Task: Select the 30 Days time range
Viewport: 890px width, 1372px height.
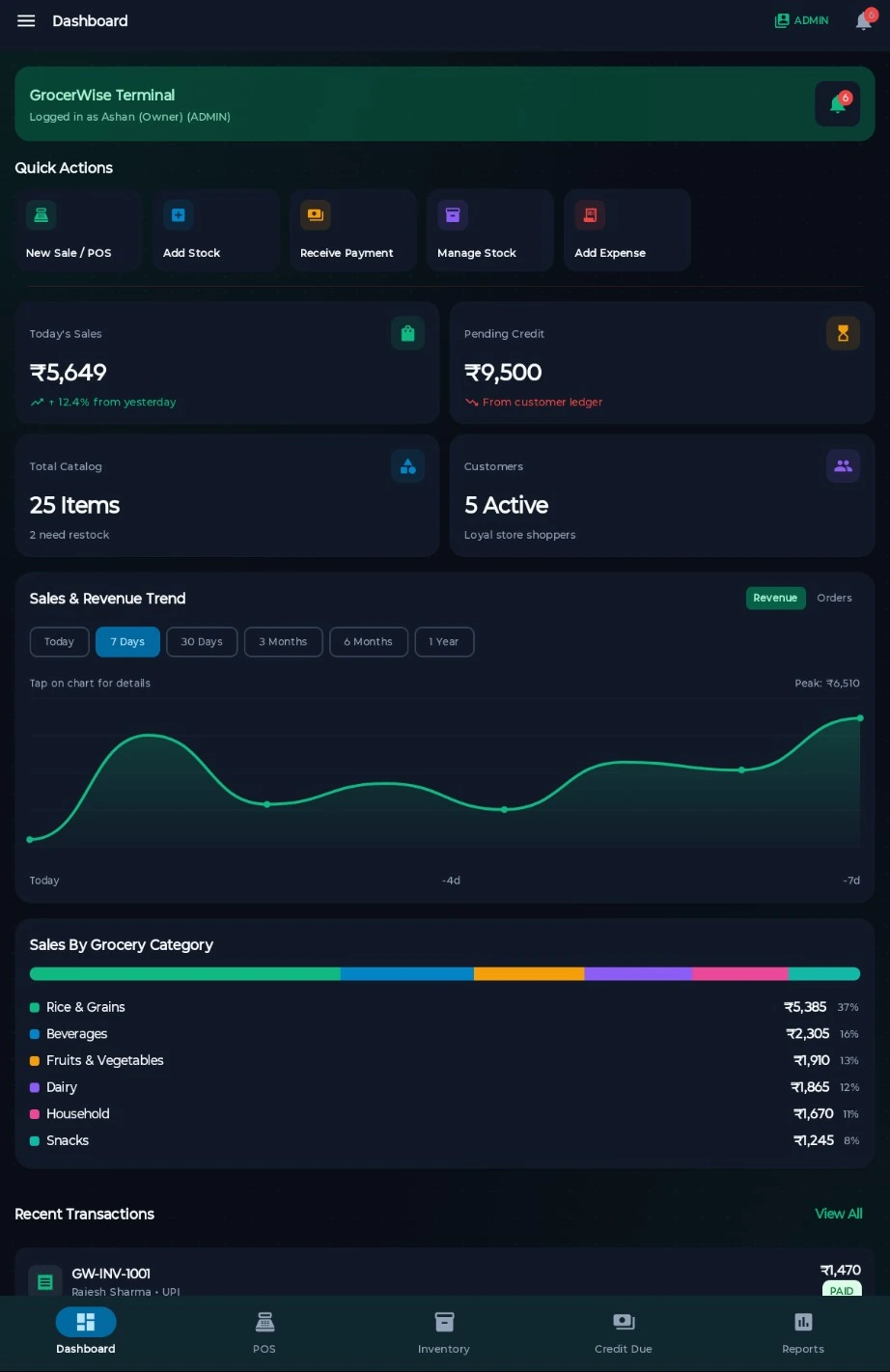Action: pyautogui.click(x=202, y=642)
